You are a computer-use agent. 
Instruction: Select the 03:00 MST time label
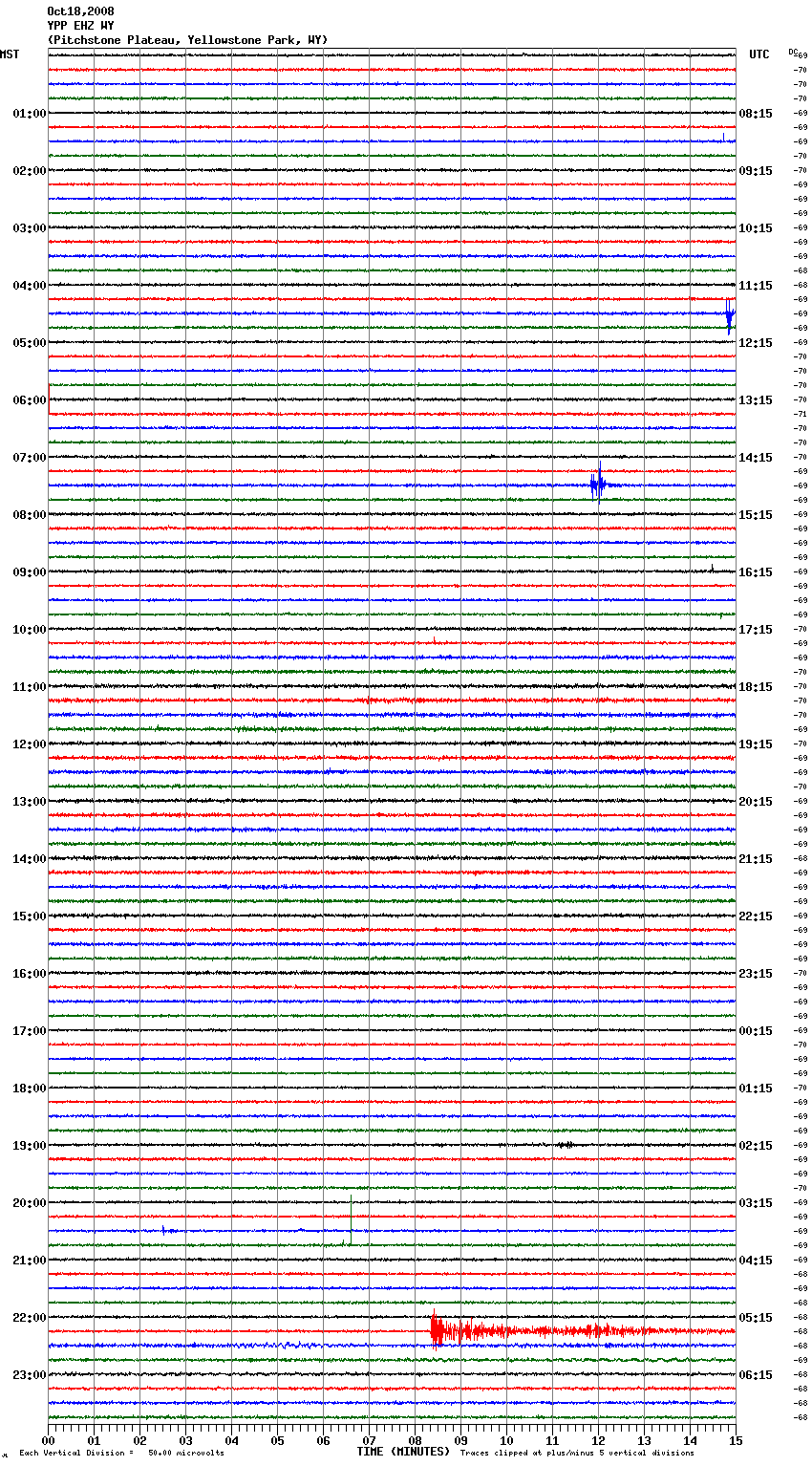30,228
